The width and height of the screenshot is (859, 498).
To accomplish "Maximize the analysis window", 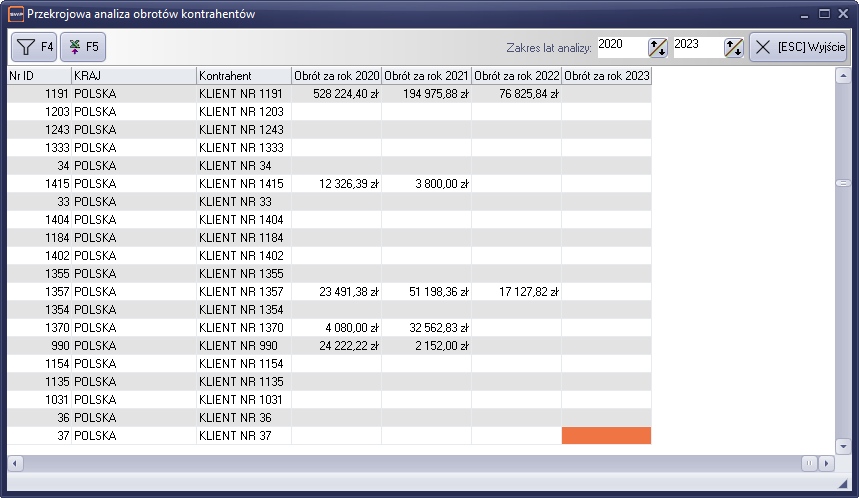I will tap(825, 14).
